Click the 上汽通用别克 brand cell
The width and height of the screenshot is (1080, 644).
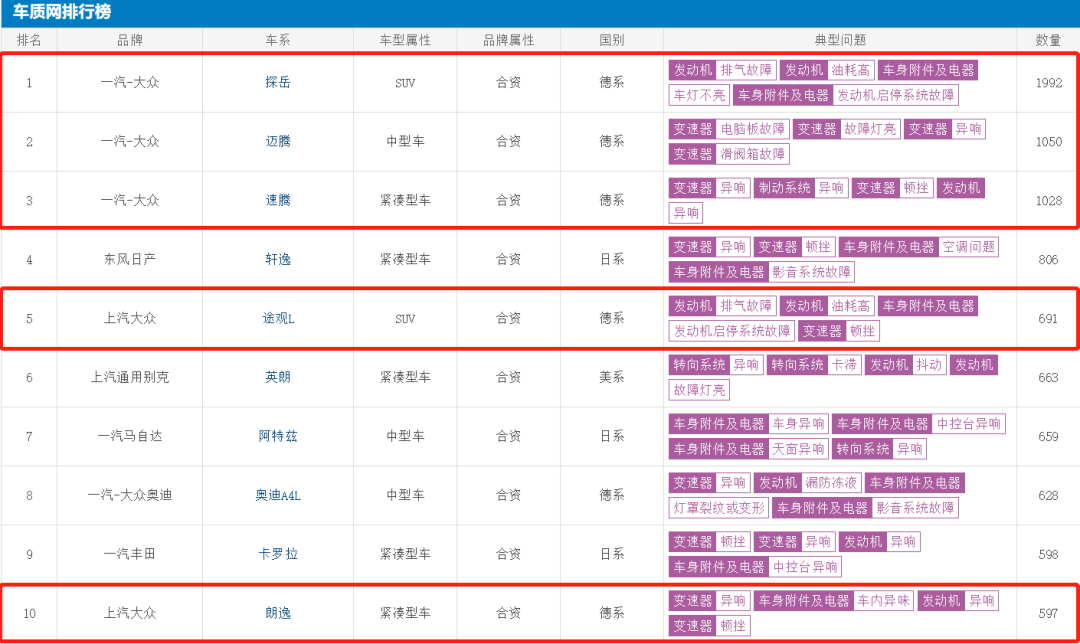point(129,377)
